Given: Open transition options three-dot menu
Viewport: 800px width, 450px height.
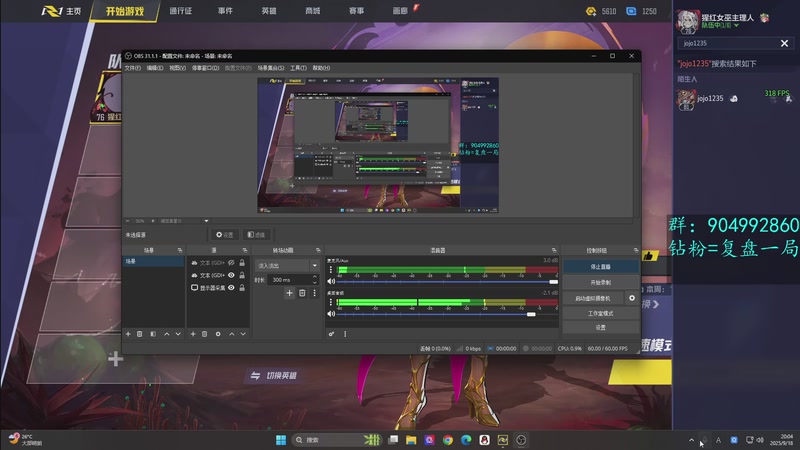Looking at the screenshot, I should click(x=314, y=293).
